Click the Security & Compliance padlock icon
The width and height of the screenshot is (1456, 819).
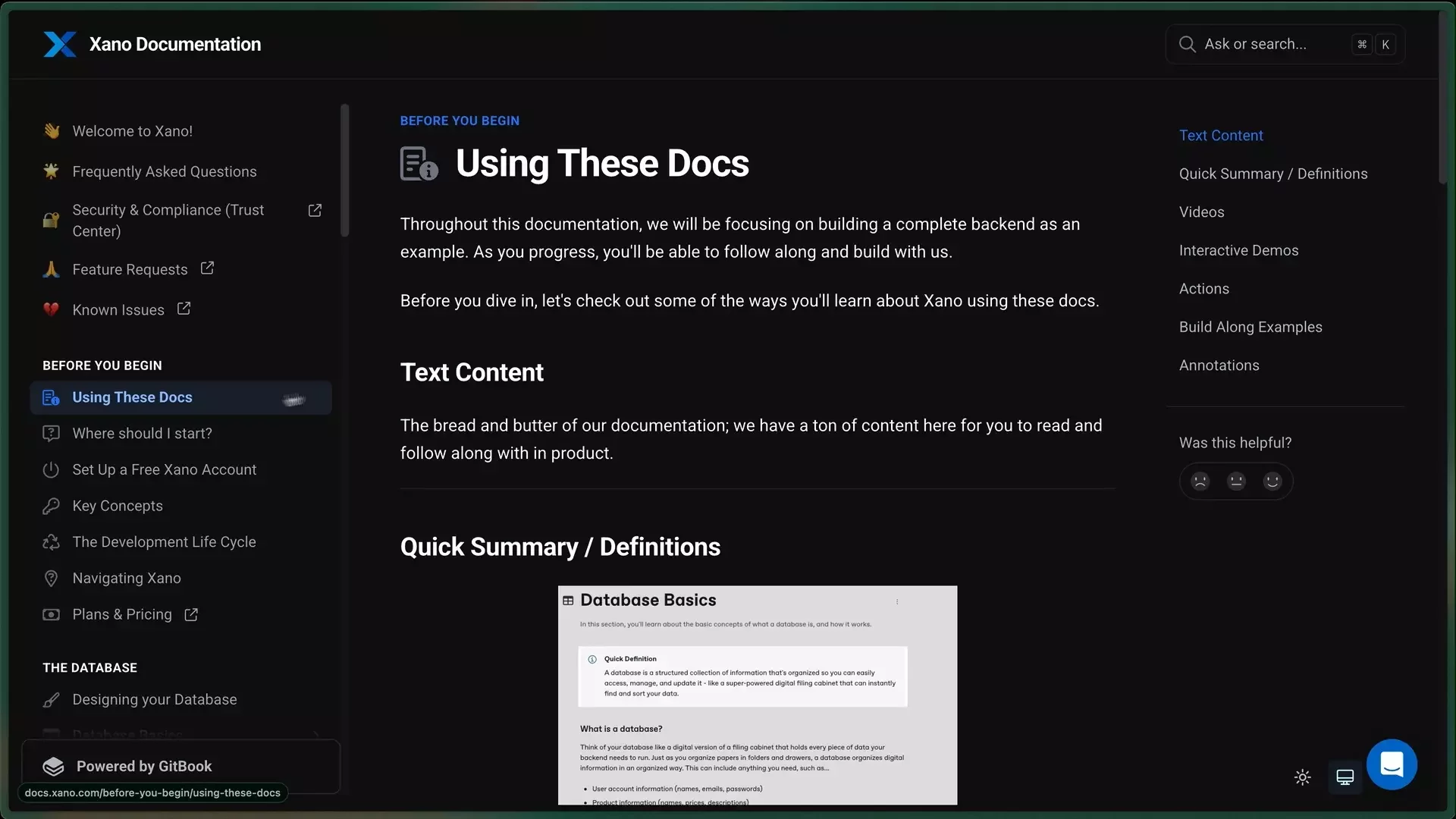tap(50, 220)
